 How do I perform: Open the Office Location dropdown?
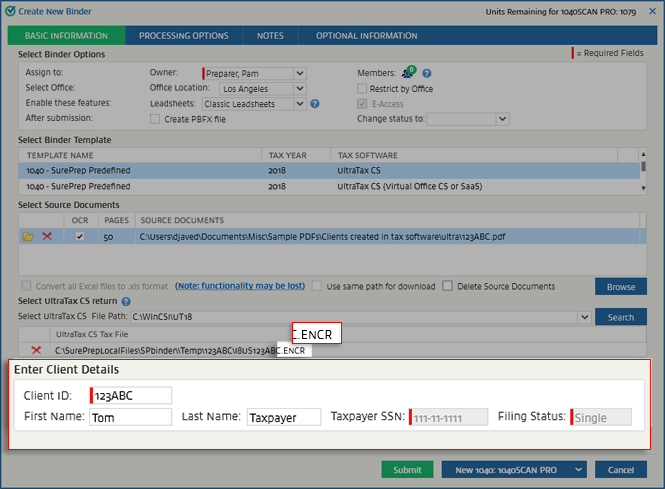pyautogui.click(x=300, y=88)
